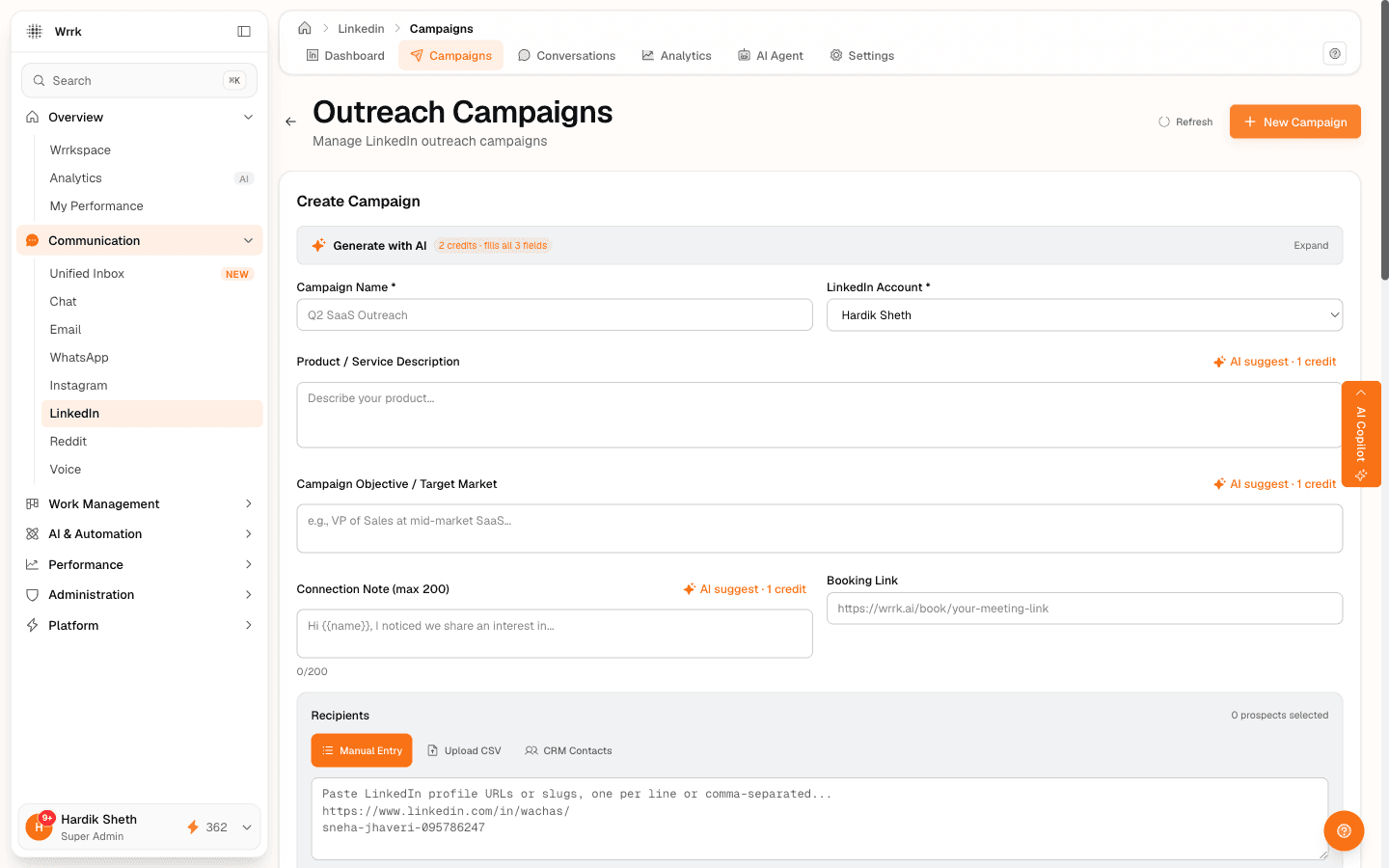This screenshot has width=1389, height=868.
Task: Switch recipients to Upload CSV
Action: 464,750
